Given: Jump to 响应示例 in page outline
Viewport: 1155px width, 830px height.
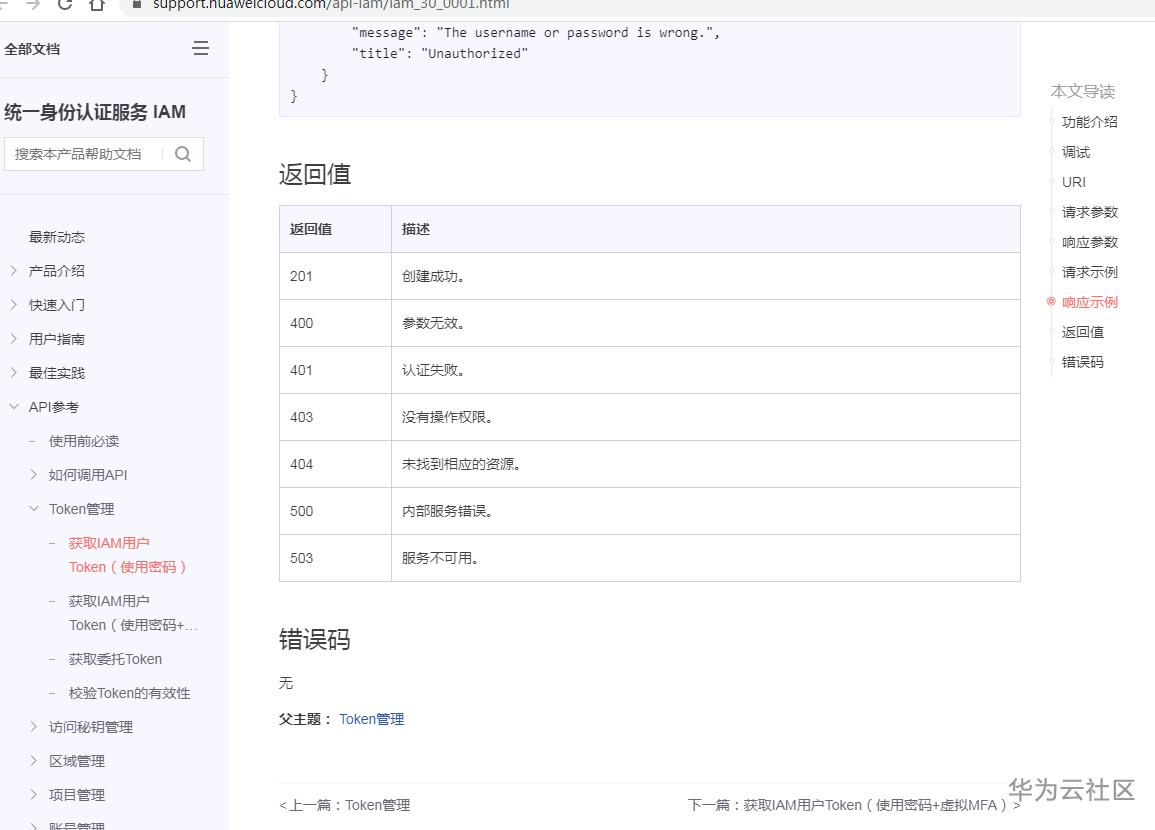Looking at the screenshot, I should pos(1089,302).
